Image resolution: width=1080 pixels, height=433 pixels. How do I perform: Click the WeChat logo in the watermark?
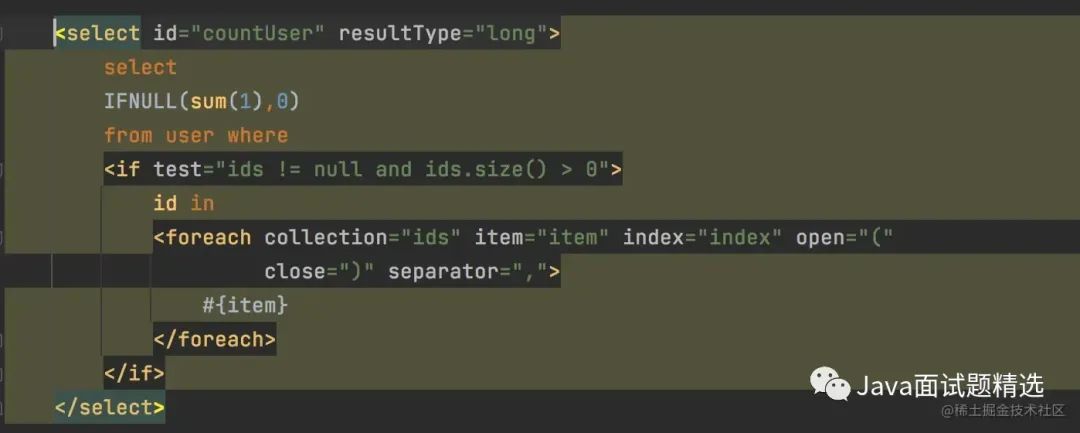point(829,383)
